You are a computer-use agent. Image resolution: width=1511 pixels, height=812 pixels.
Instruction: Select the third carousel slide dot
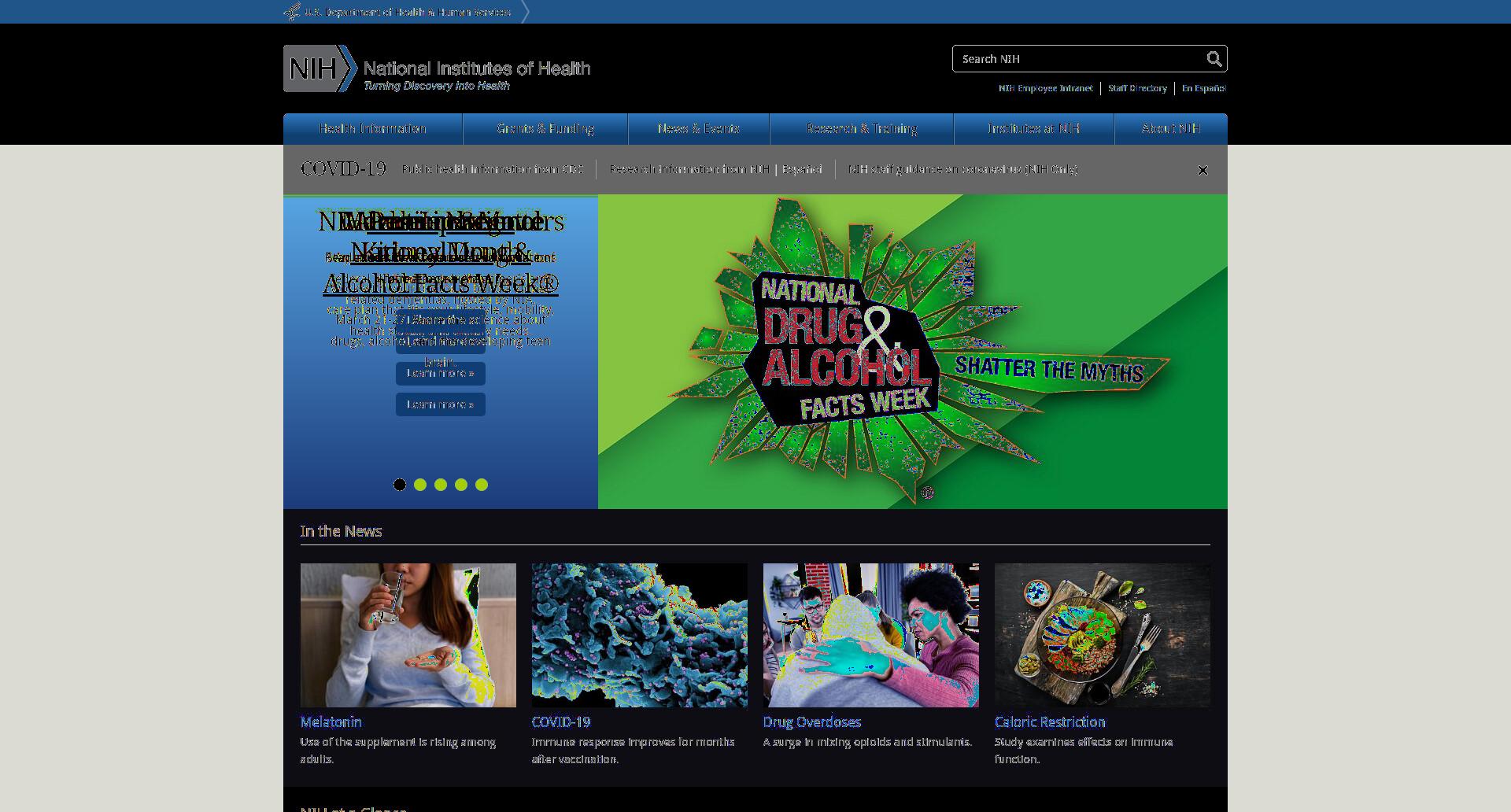point(441,485)
